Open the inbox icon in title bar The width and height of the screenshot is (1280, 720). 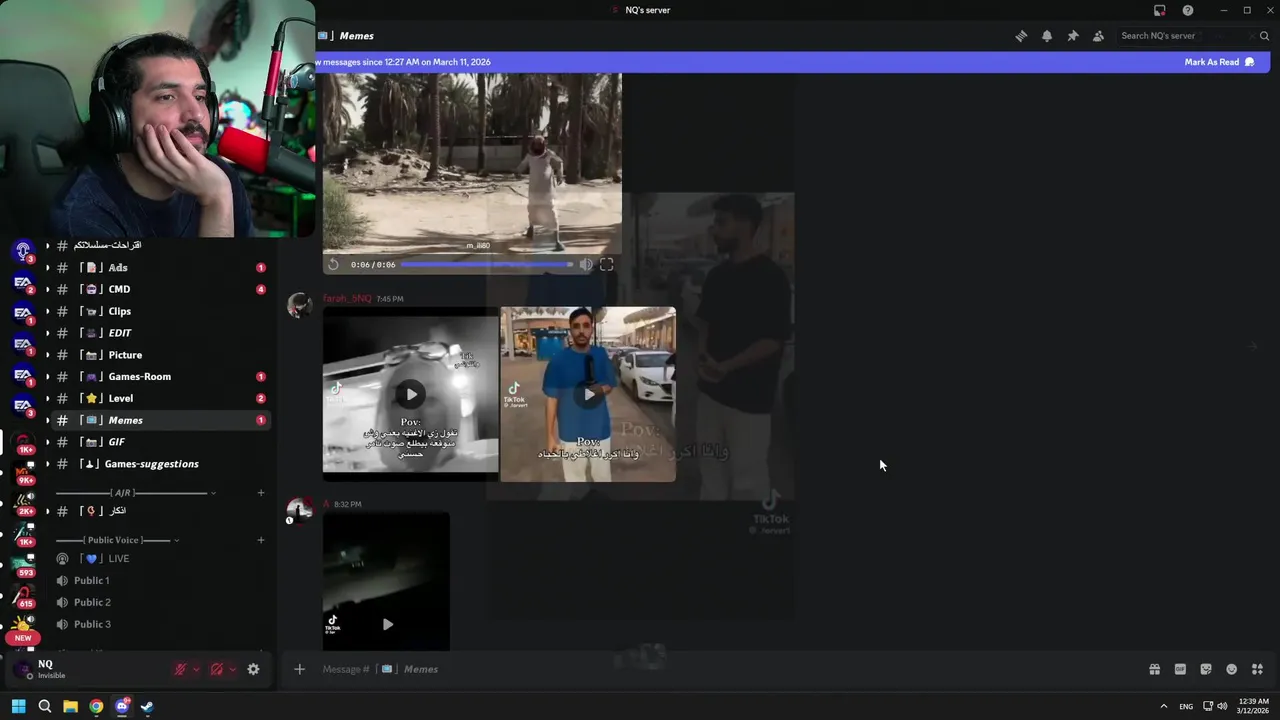coord(1160,10)
